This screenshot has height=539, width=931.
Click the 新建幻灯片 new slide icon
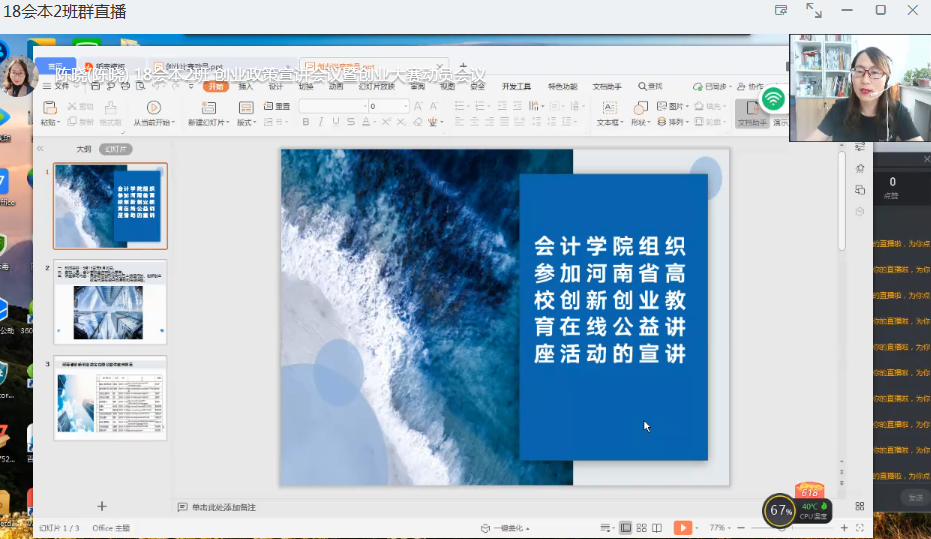pos(207,107)
